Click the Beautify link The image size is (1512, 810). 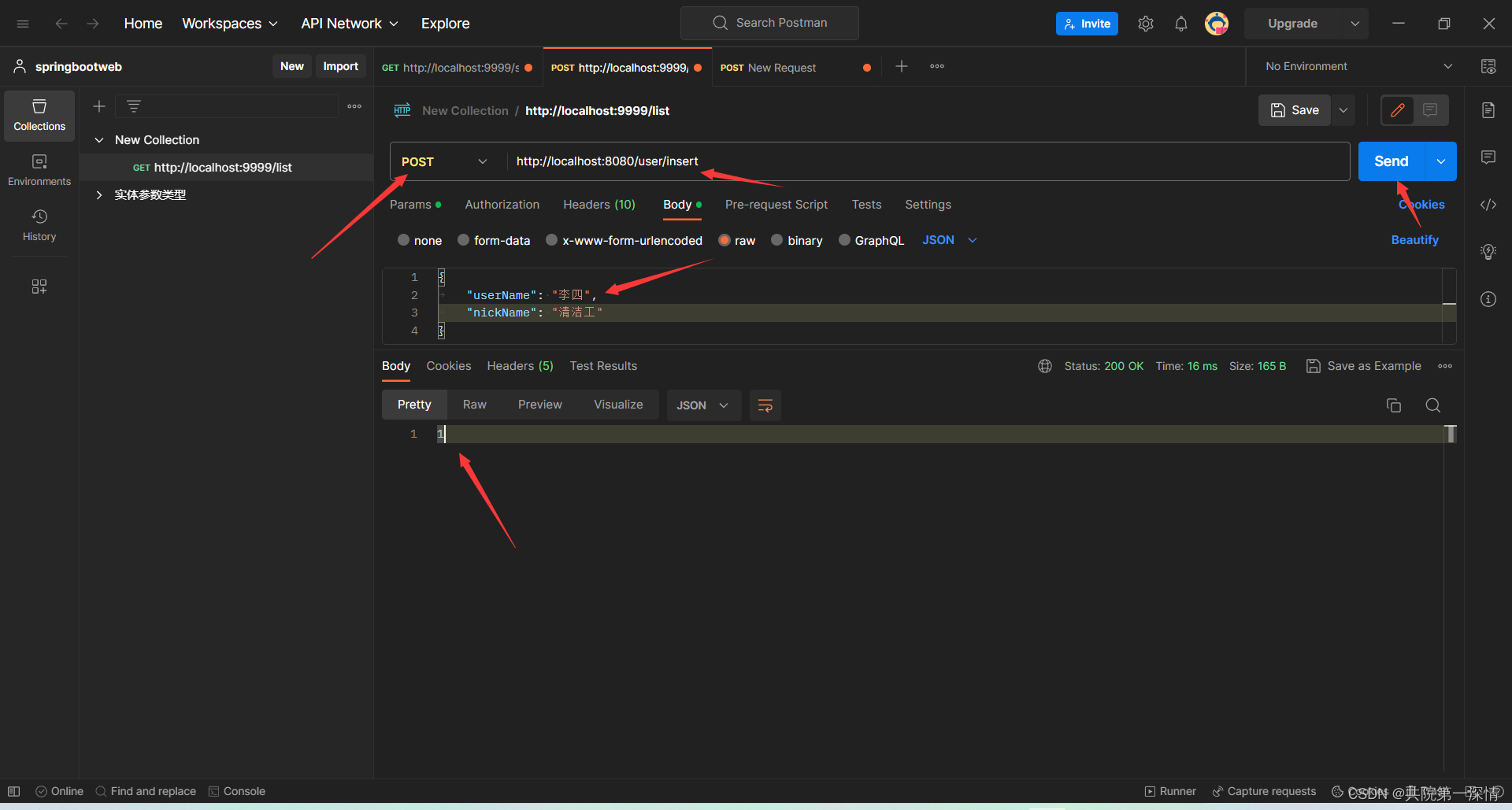click(x=1415, y=240)
